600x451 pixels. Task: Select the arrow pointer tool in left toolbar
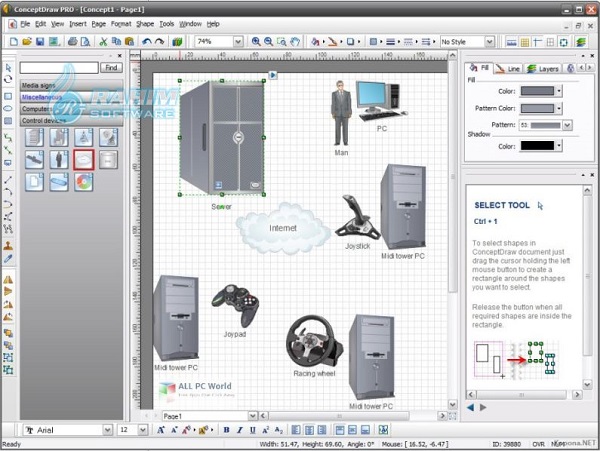(x=8, y=67)
